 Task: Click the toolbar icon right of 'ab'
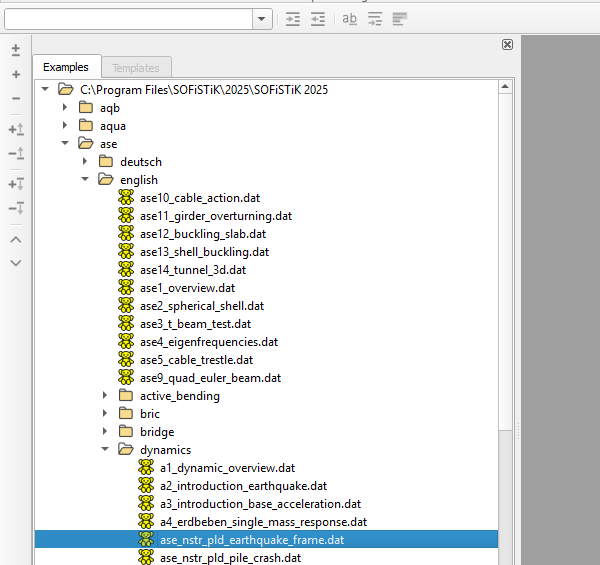pyautogui.click(x=375, y=19)
